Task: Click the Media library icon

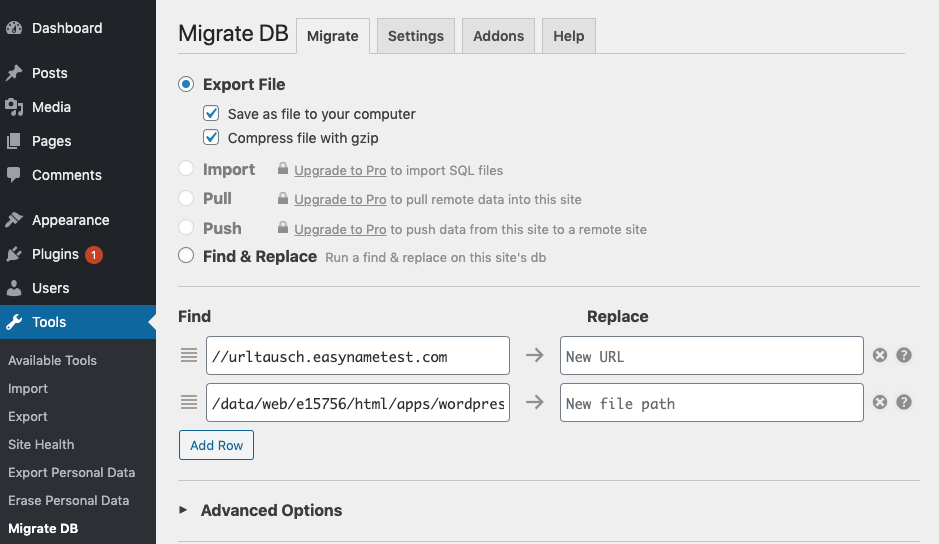Action: [x=14, y=107]
